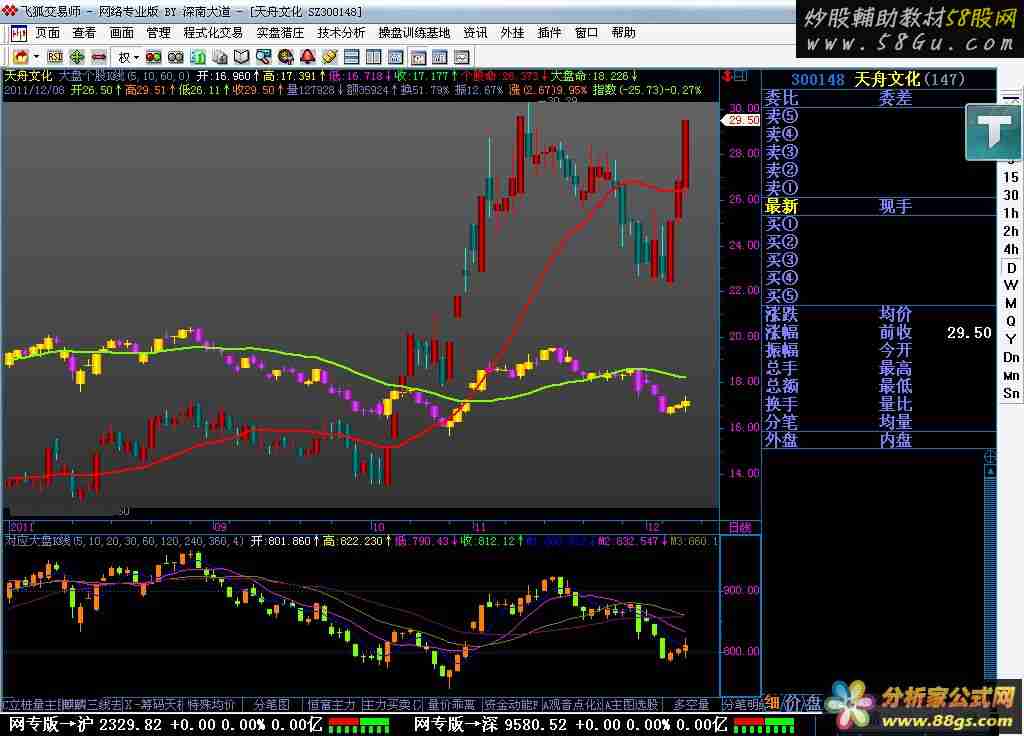The image size is (1024, 736).
Task: Click the 多空量 bottom tab
Action: pyautogui.click(x=690, y=704)
